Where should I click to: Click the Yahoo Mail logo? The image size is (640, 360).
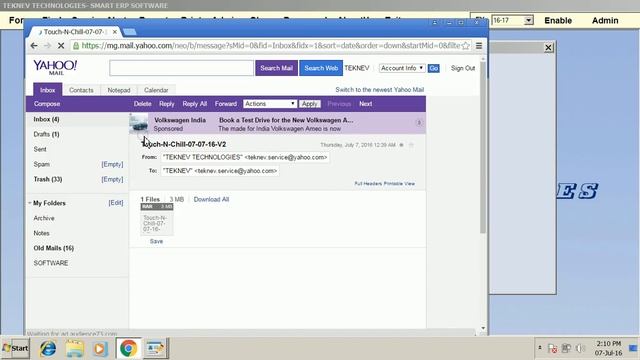(x=55, y=67)
